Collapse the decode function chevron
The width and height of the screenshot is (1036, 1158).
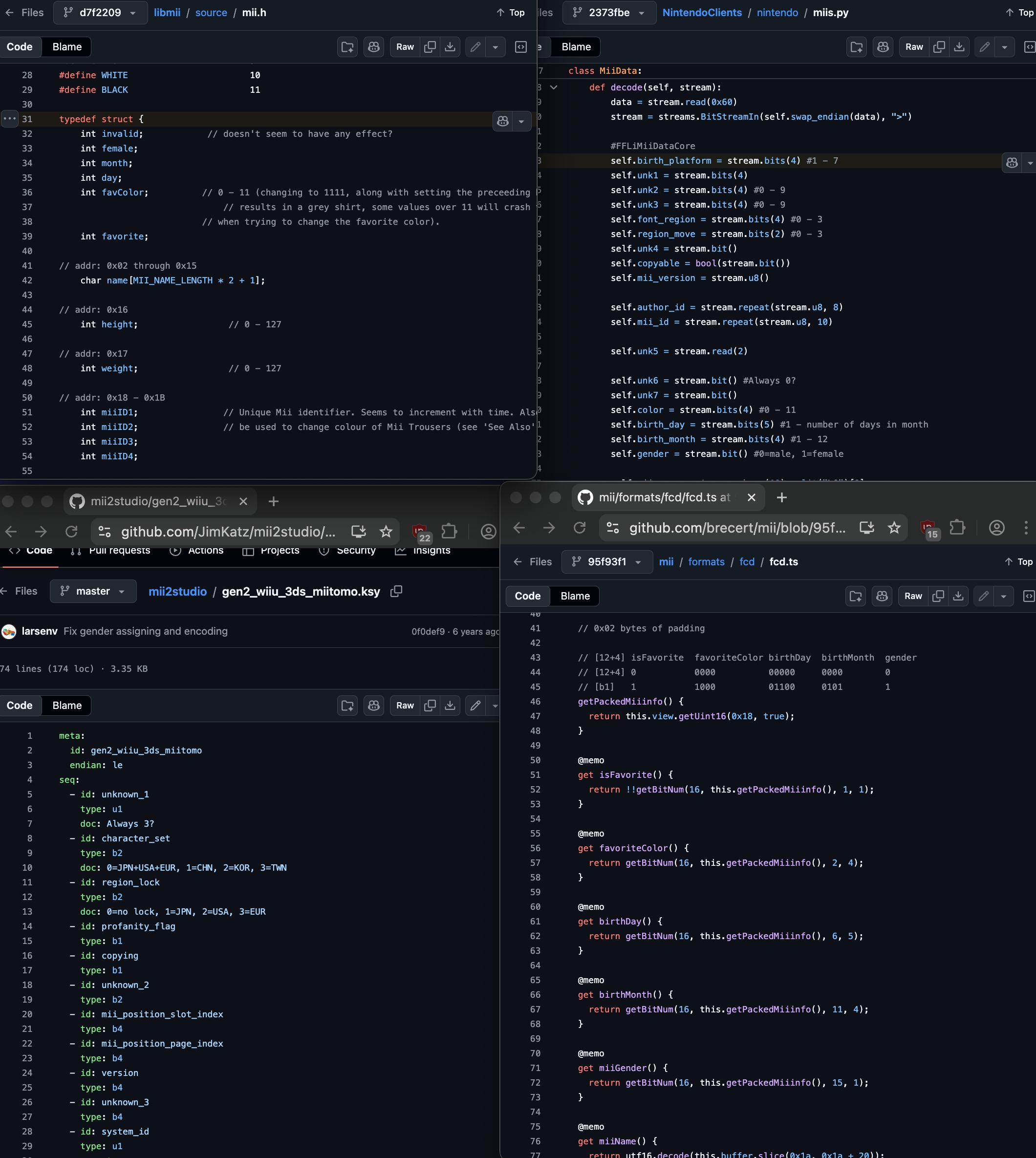553,87
